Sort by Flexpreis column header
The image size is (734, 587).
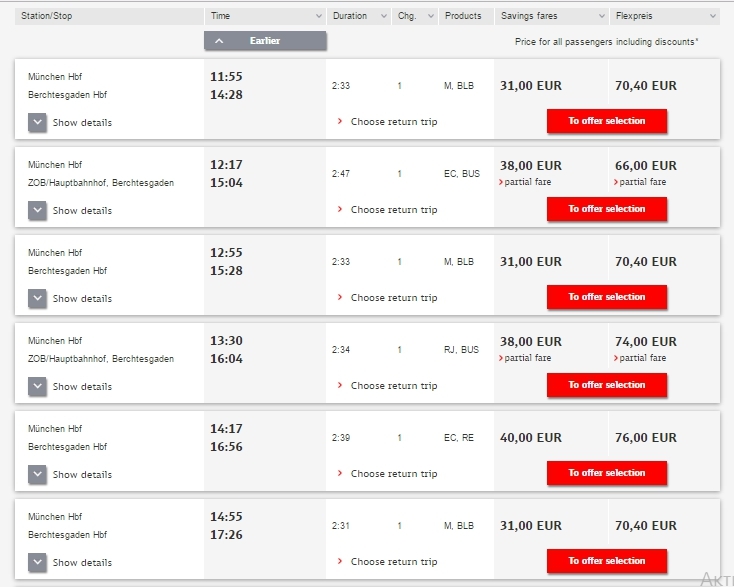point(665,16)
